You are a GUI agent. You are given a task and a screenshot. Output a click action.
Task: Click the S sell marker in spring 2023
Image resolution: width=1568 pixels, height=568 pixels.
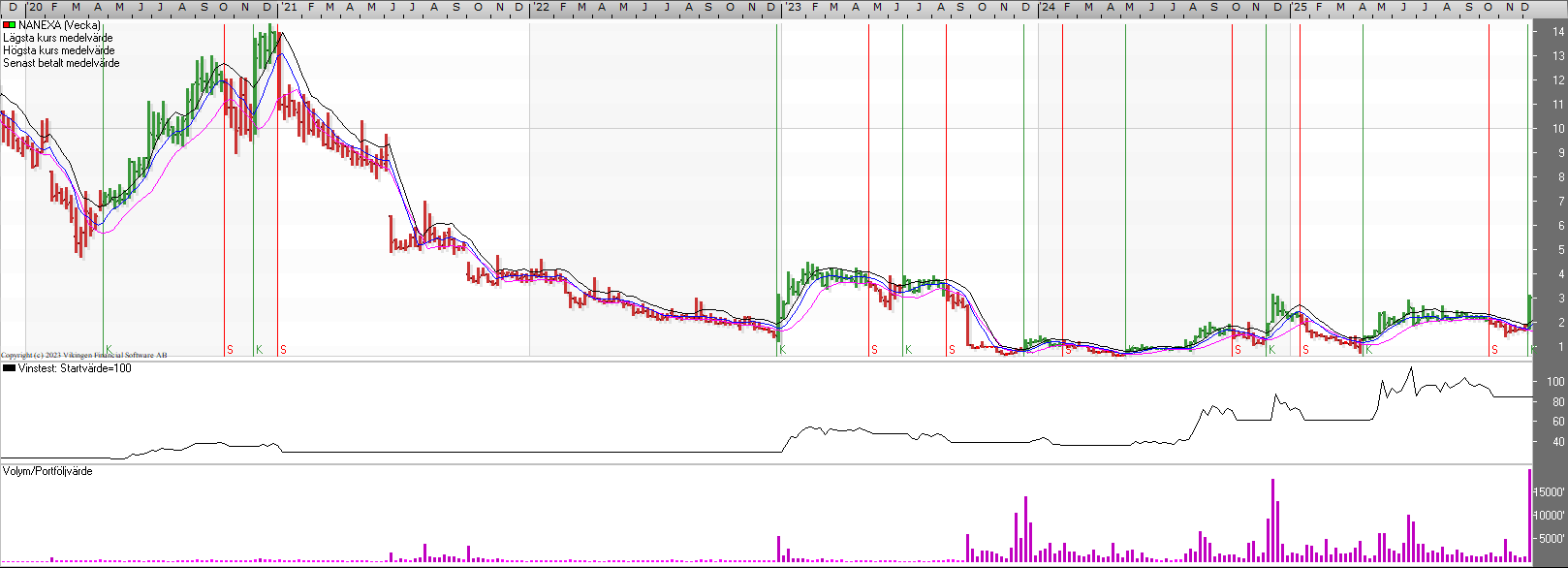coord(874,350)
